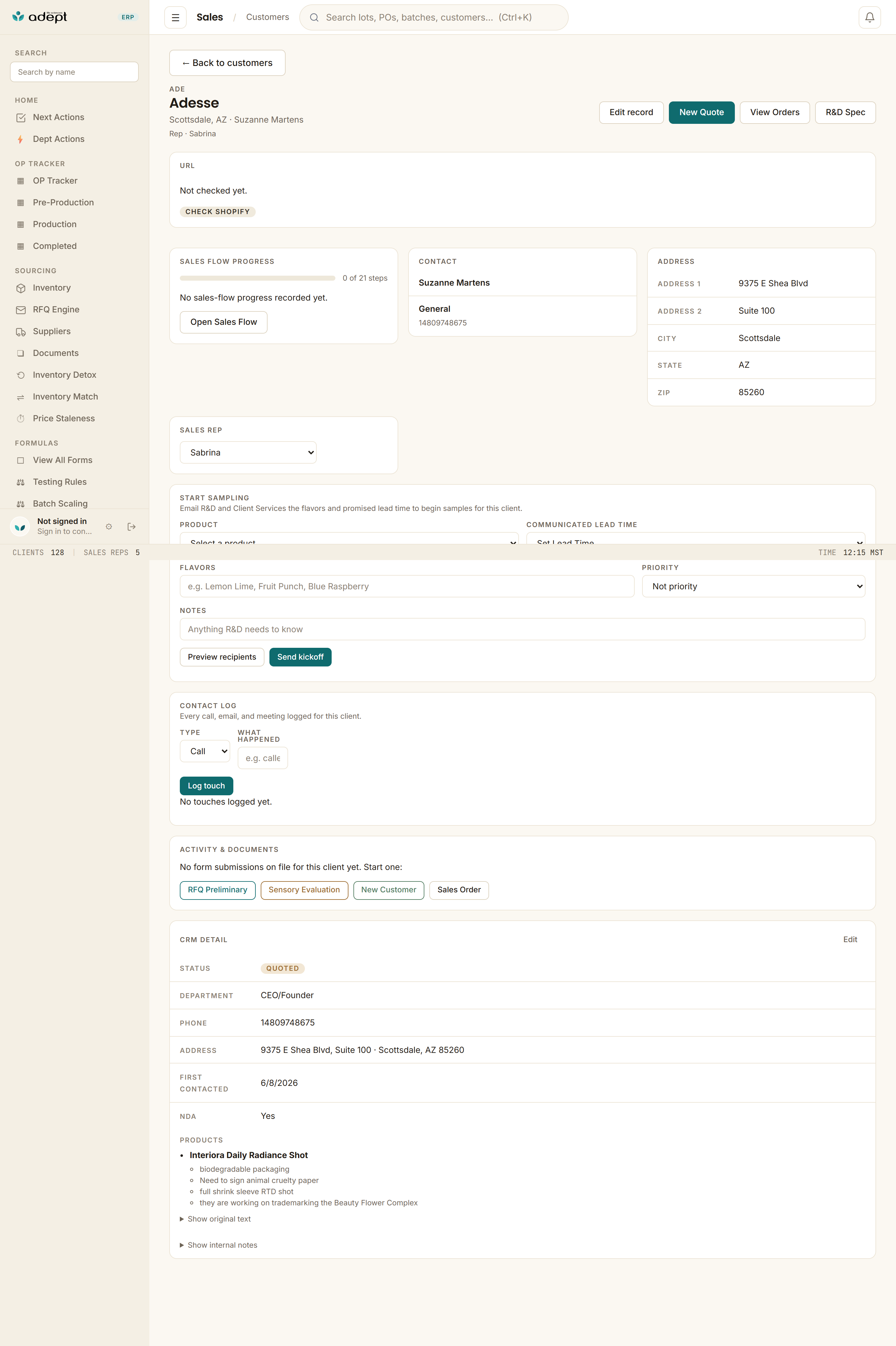Open the R&D Spec button

(845, 113)
